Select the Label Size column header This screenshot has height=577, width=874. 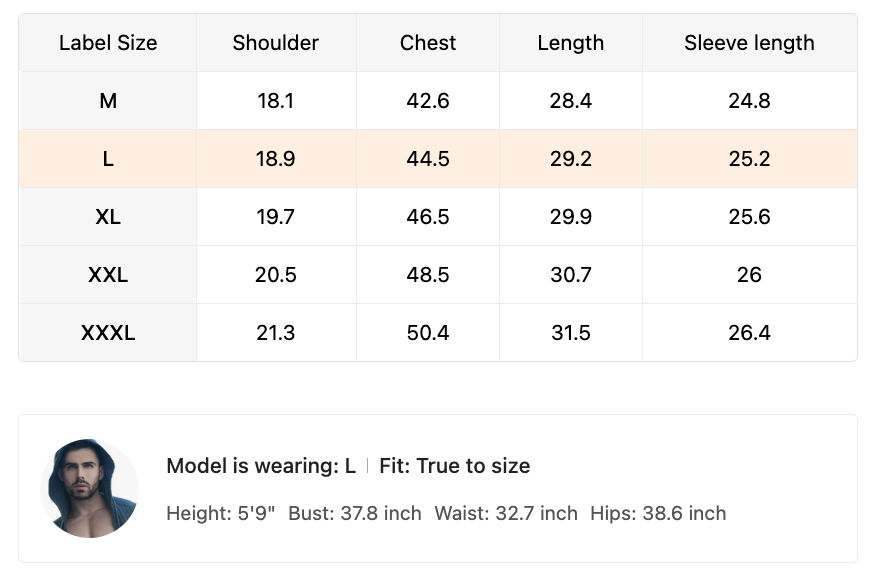(108, 43)
